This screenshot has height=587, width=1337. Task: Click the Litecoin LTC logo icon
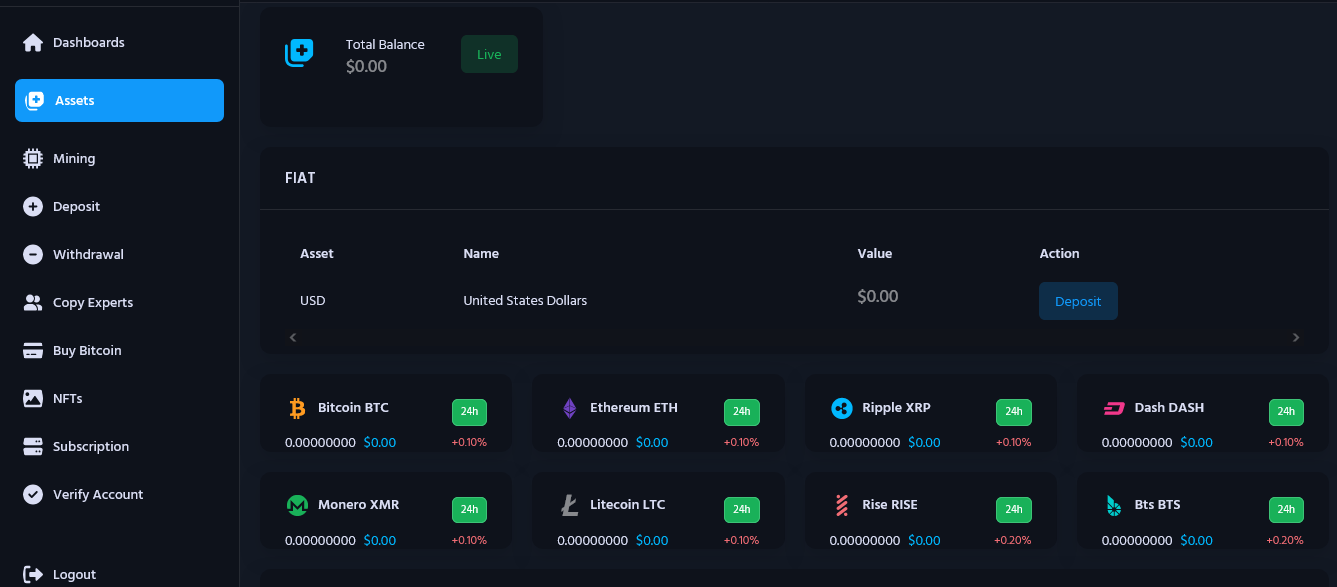coord(569,505)
